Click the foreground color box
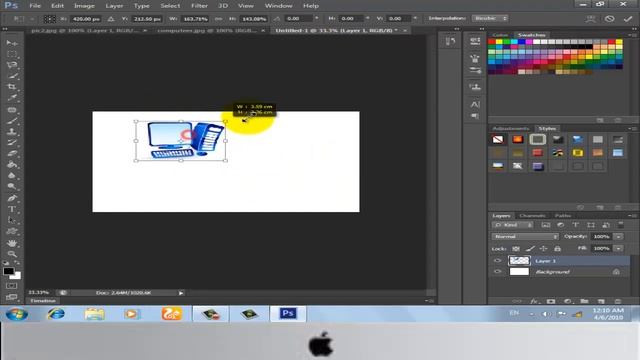This screenshot has width=640, height=360. [8, 271]
